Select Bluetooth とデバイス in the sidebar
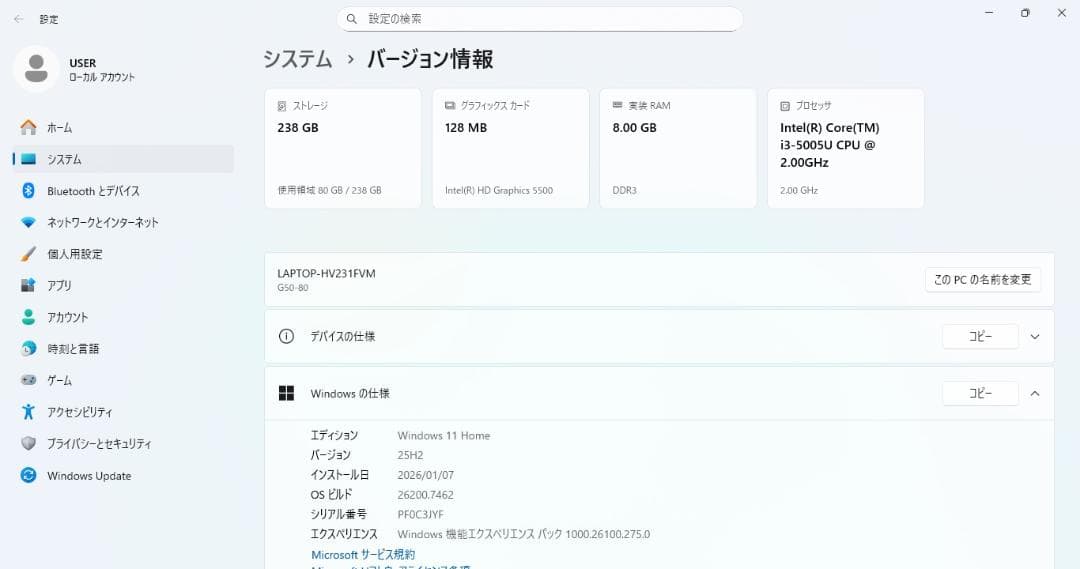 (123, 191)
